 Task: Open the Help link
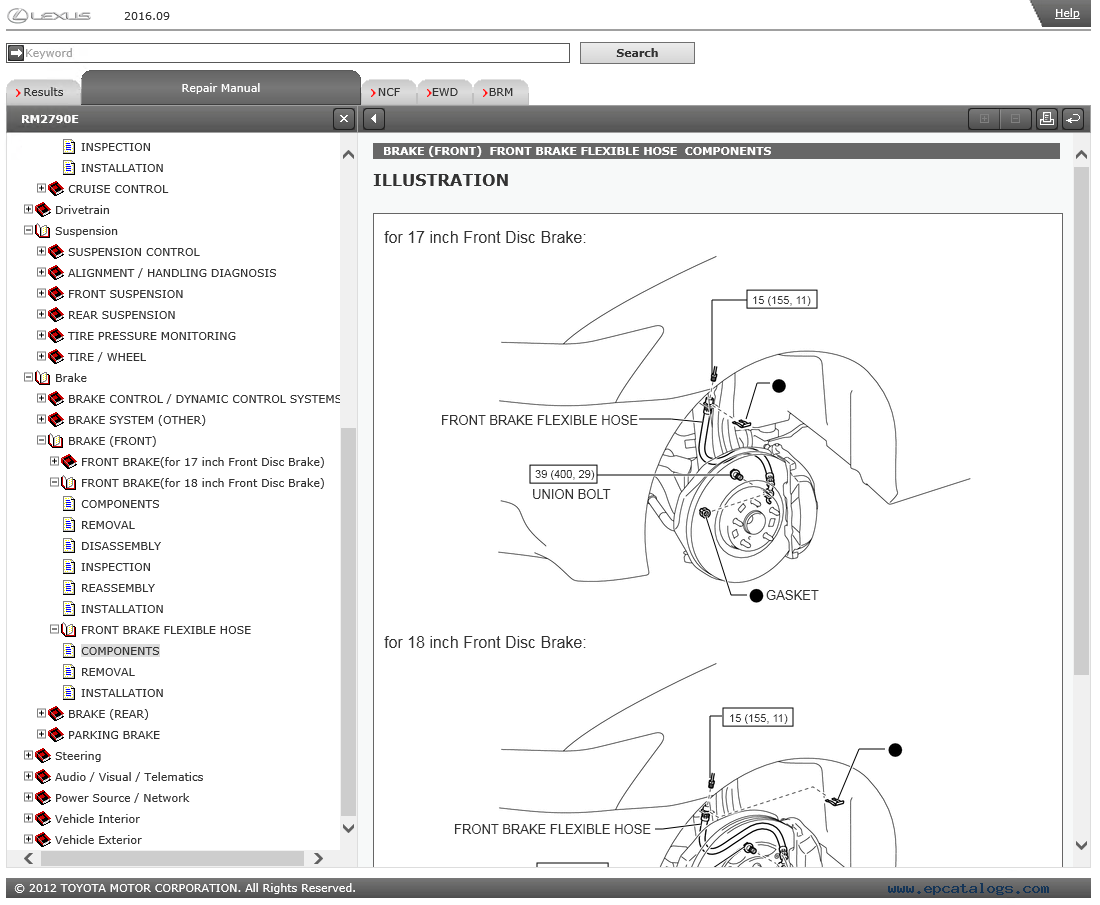pos(1067,13)
